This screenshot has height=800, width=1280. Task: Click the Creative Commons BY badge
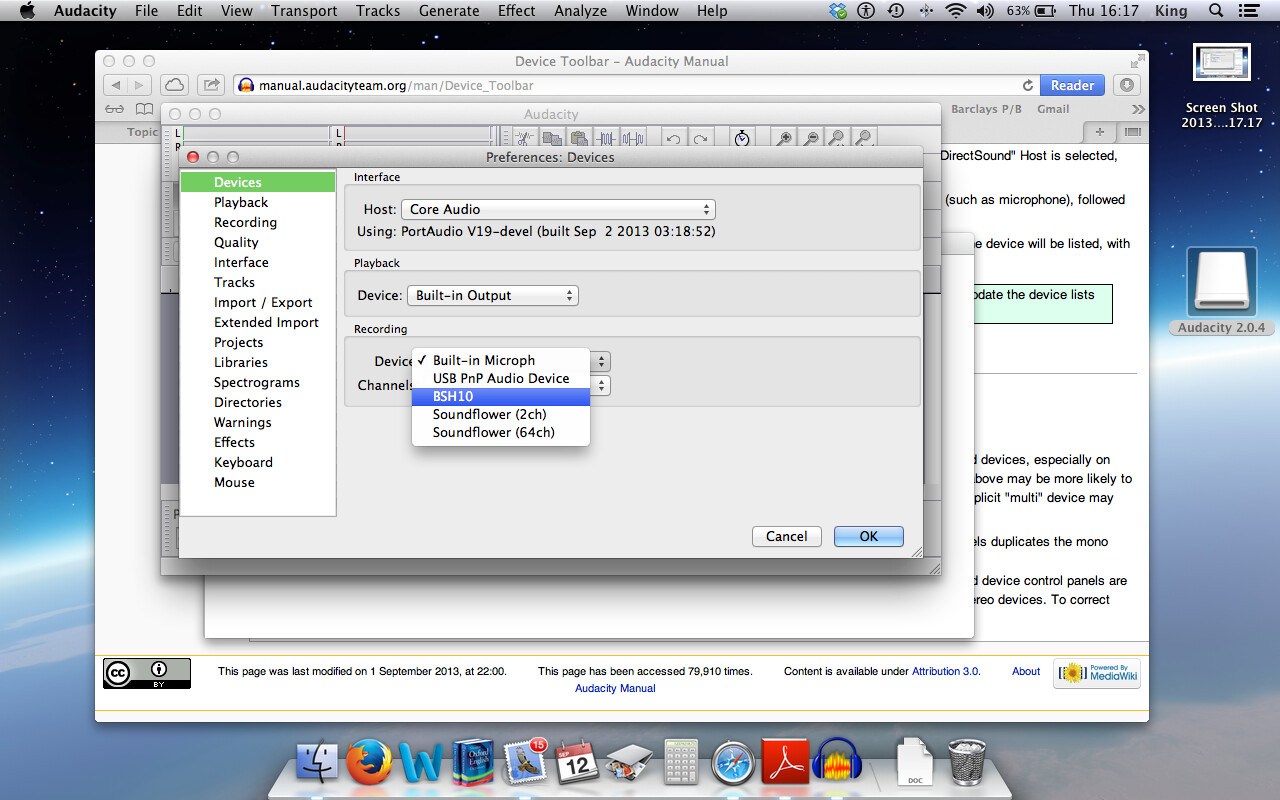tap(147, 673)
